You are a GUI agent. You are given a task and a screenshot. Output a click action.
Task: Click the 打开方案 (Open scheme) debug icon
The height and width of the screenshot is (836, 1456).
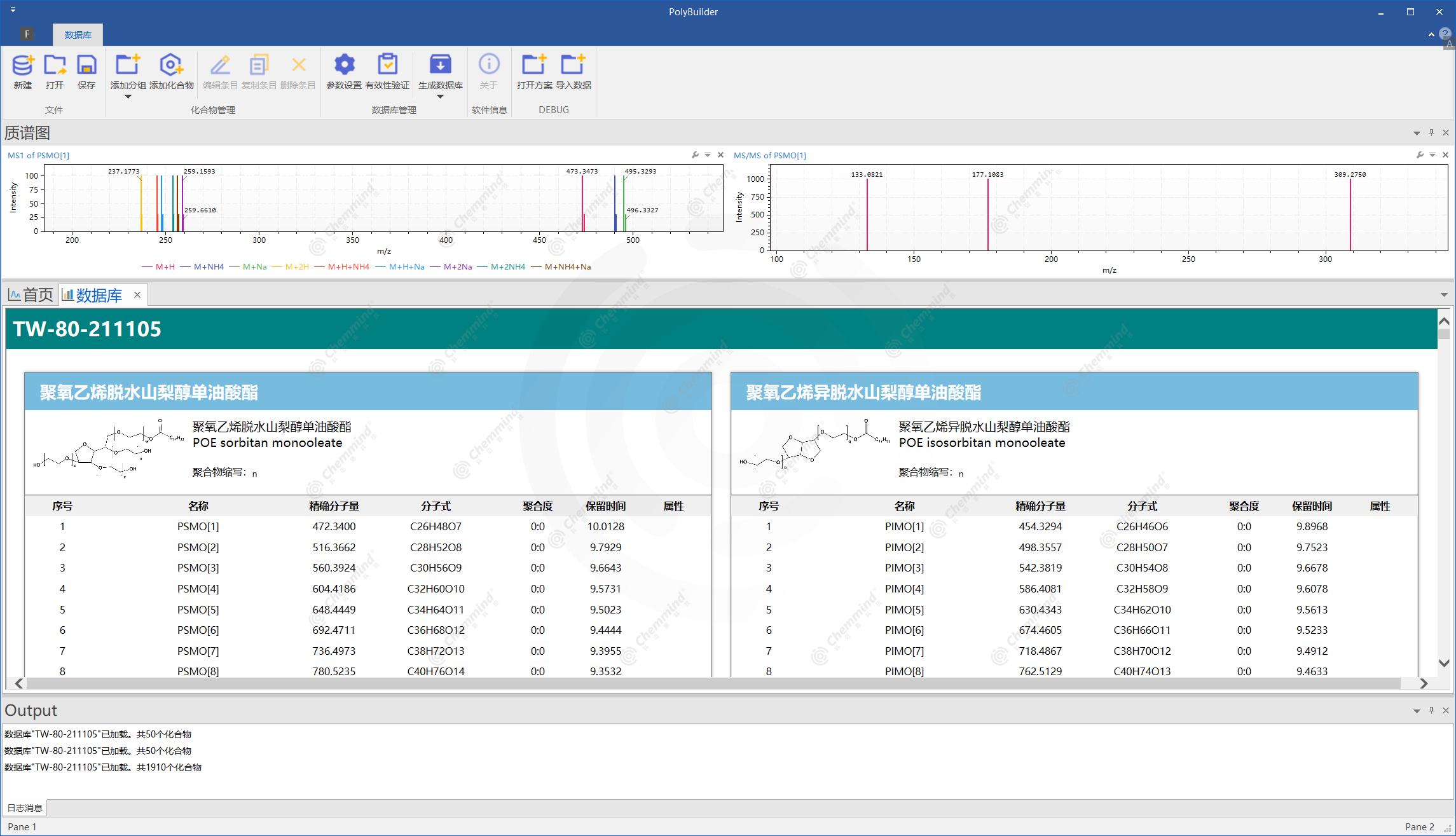point(534,65)
